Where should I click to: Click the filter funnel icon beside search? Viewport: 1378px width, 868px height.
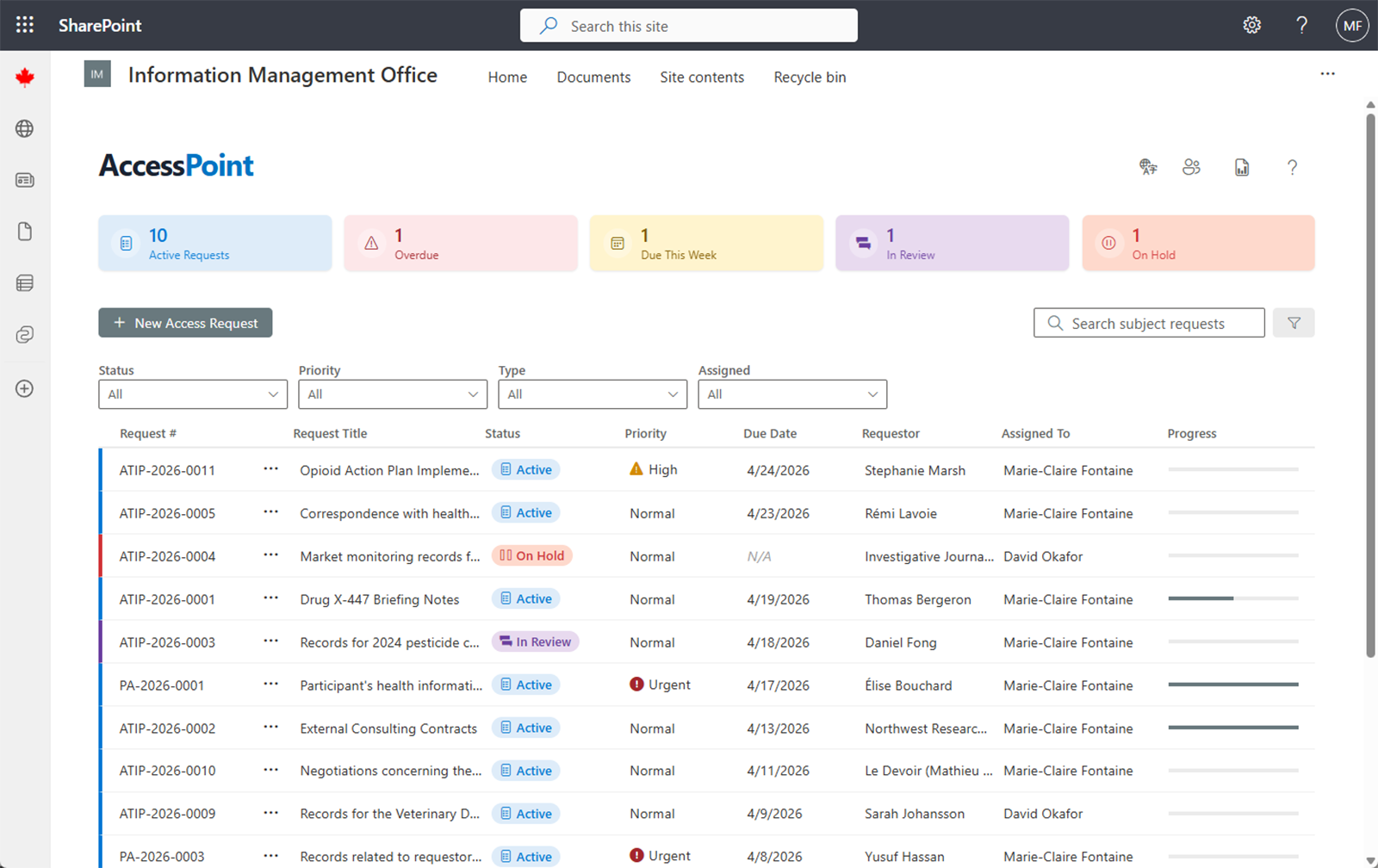click(x=1294, y=323)
